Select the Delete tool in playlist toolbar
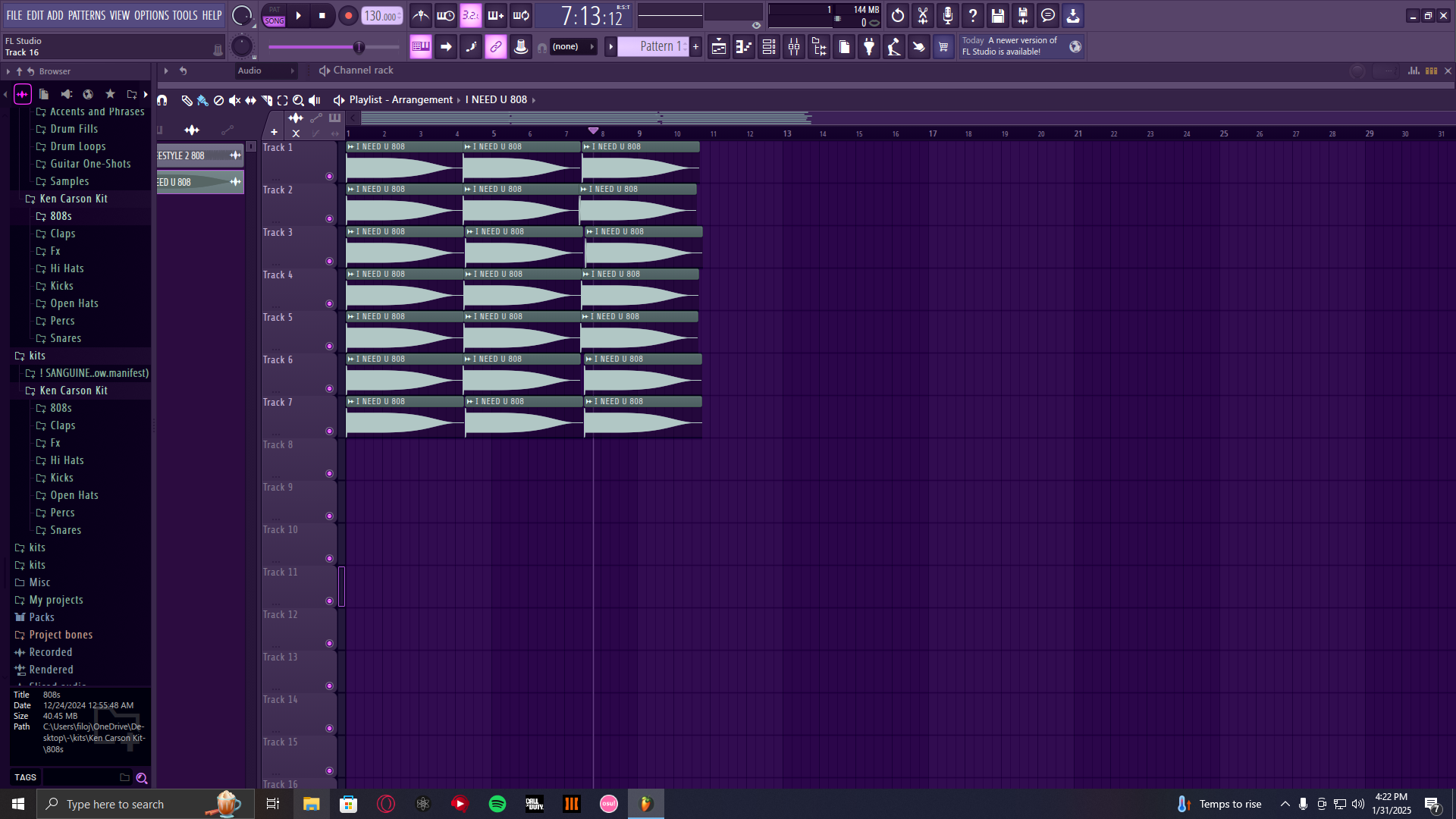This screenshot has width=1456, height=819. tap(218, 100)
